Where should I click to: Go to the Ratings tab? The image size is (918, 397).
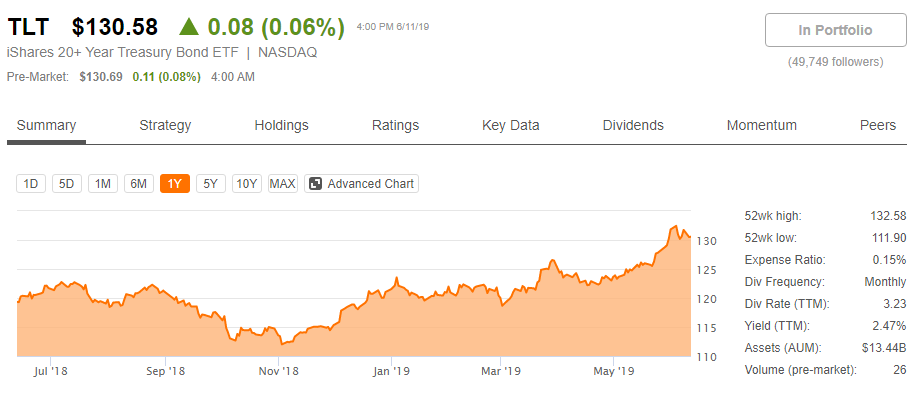click(395, 125)
